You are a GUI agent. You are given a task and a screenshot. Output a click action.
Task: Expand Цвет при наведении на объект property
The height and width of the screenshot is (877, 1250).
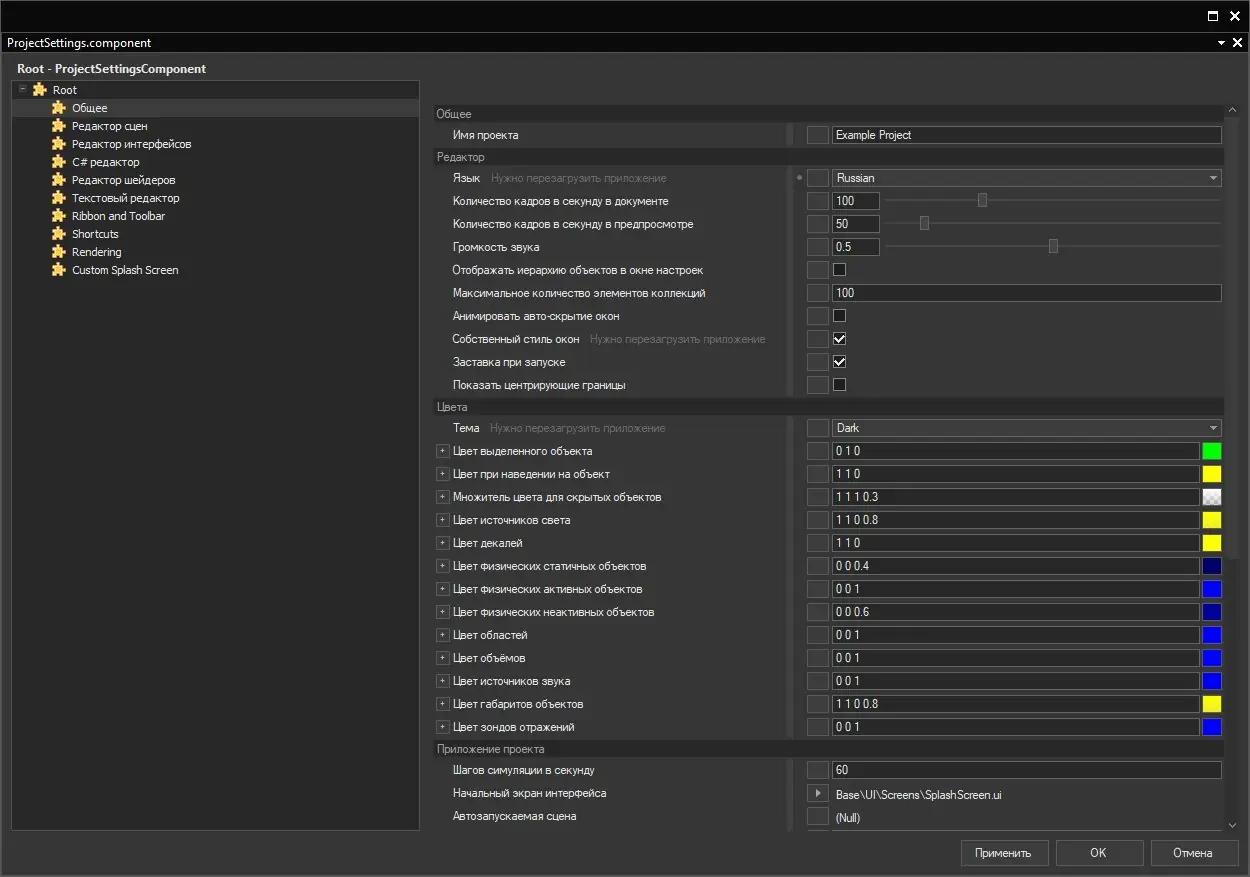443,474
